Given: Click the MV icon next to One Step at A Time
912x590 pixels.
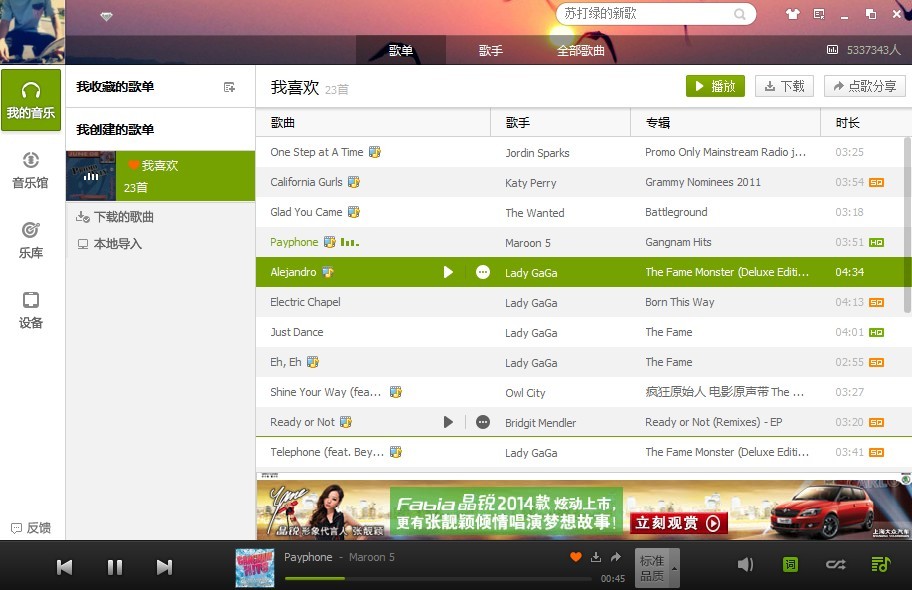Looking at the screenshot, I should (375, 152).
